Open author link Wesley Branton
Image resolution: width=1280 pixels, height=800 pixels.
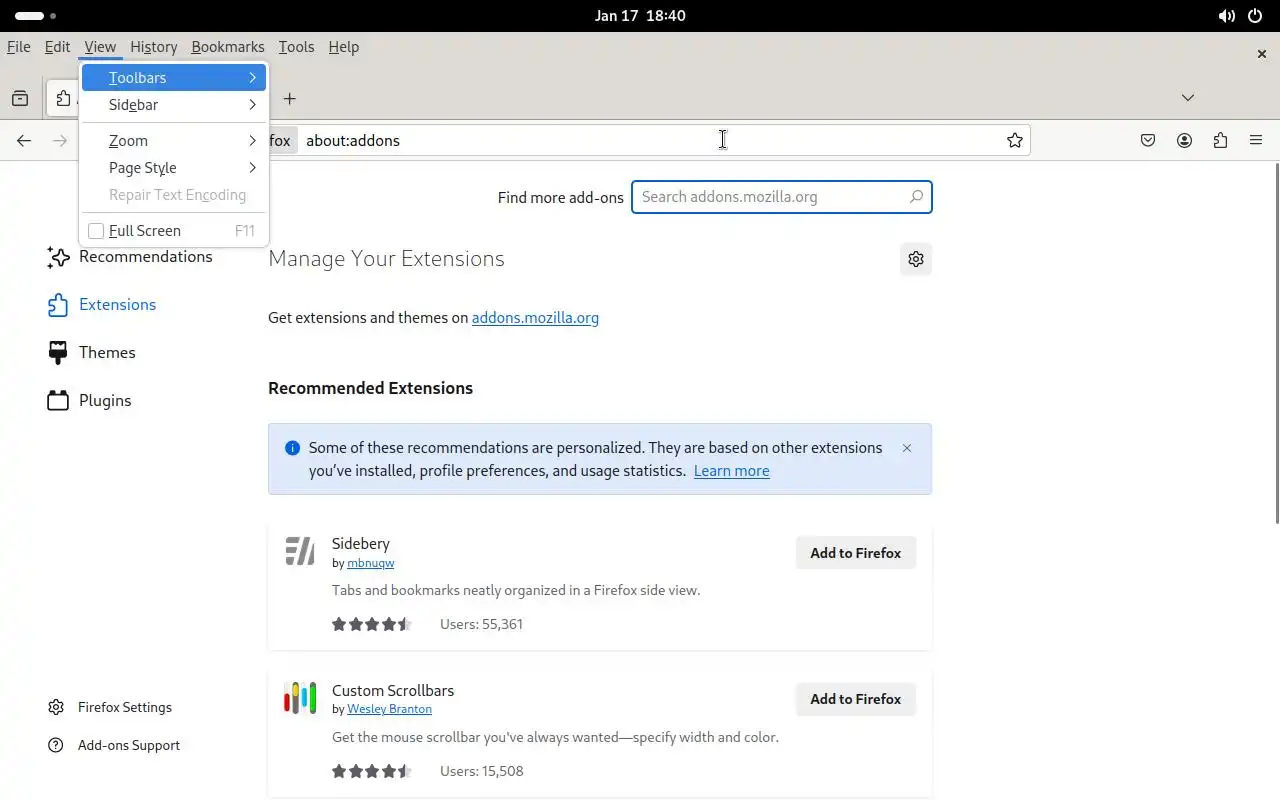click(x=389, y=709)
